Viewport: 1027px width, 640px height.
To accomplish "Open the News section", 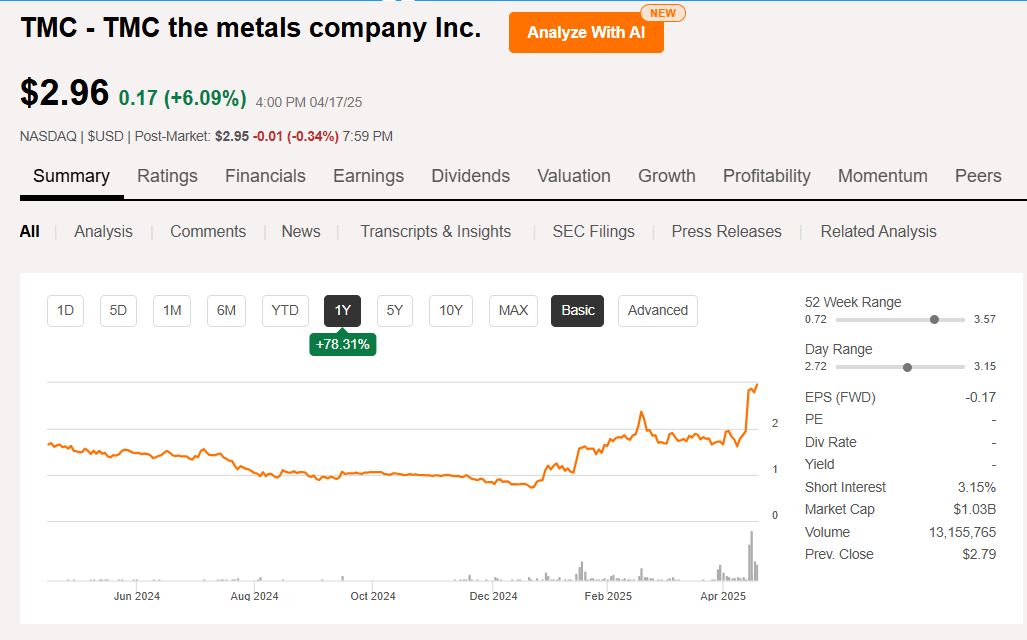I will click(x=300, y=231).
